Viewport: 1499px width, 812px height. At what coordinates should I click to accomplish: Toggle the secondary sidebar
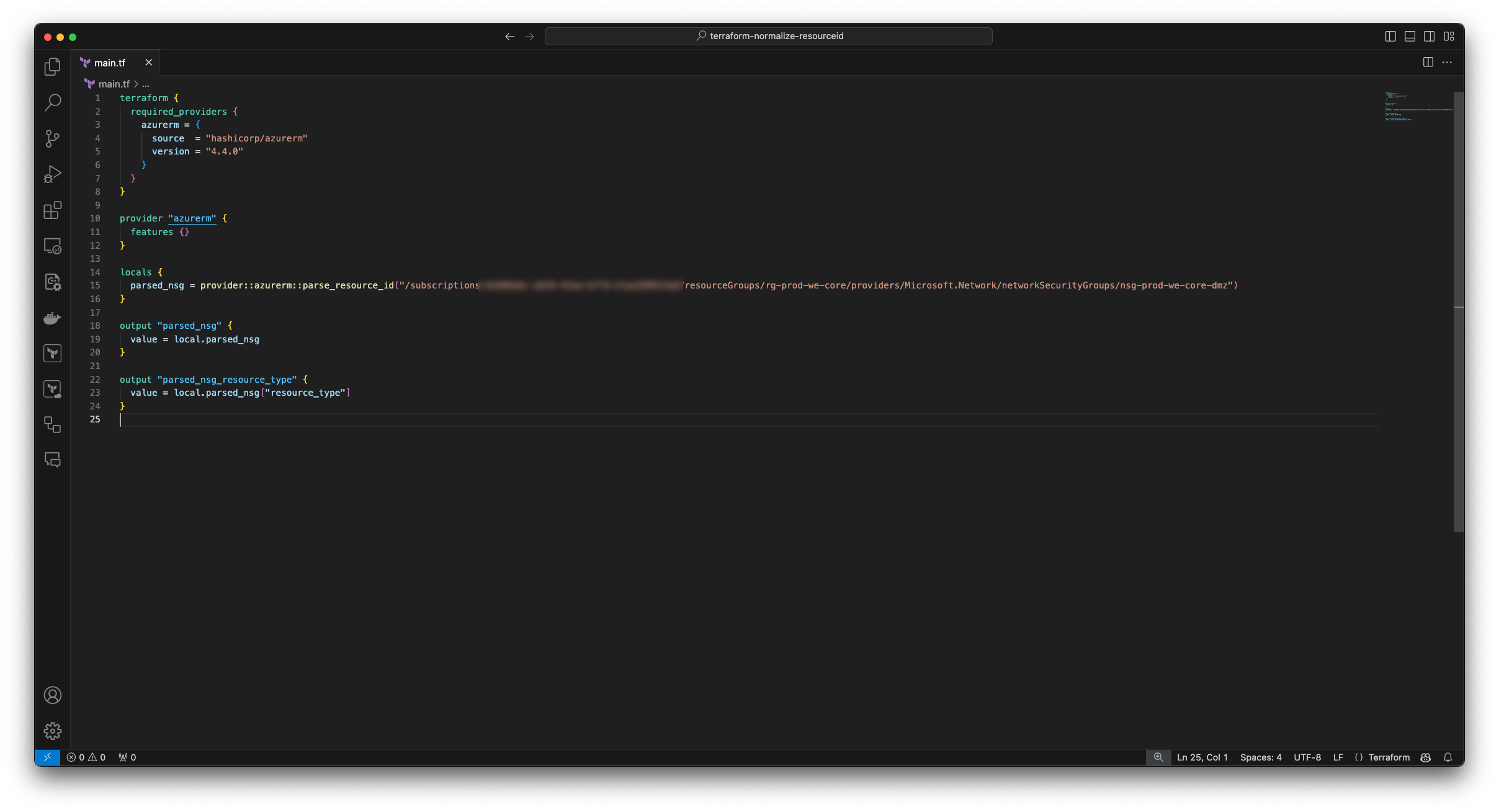[1429, 36]
